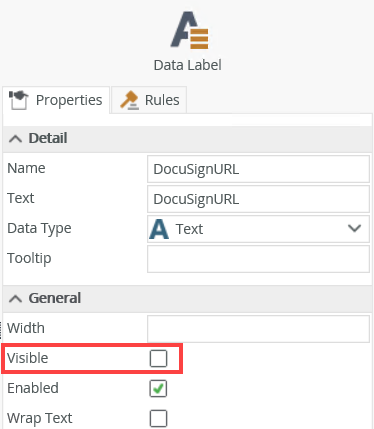The image size is (374, 429).
Task: Collapse the General section
Action: point(15,299)
